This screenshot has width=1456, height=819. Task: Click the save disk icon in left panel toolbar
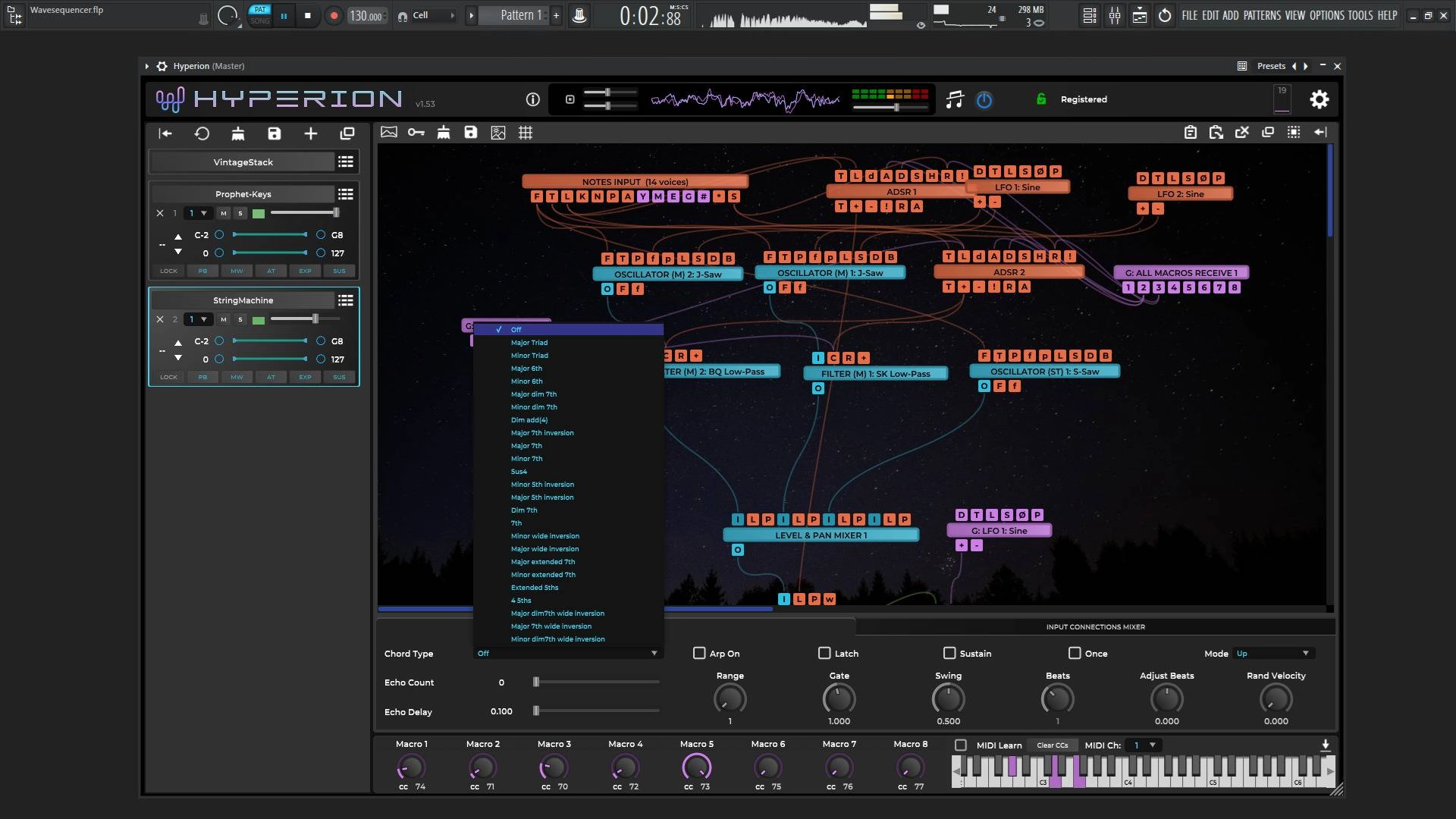point(275,133)
